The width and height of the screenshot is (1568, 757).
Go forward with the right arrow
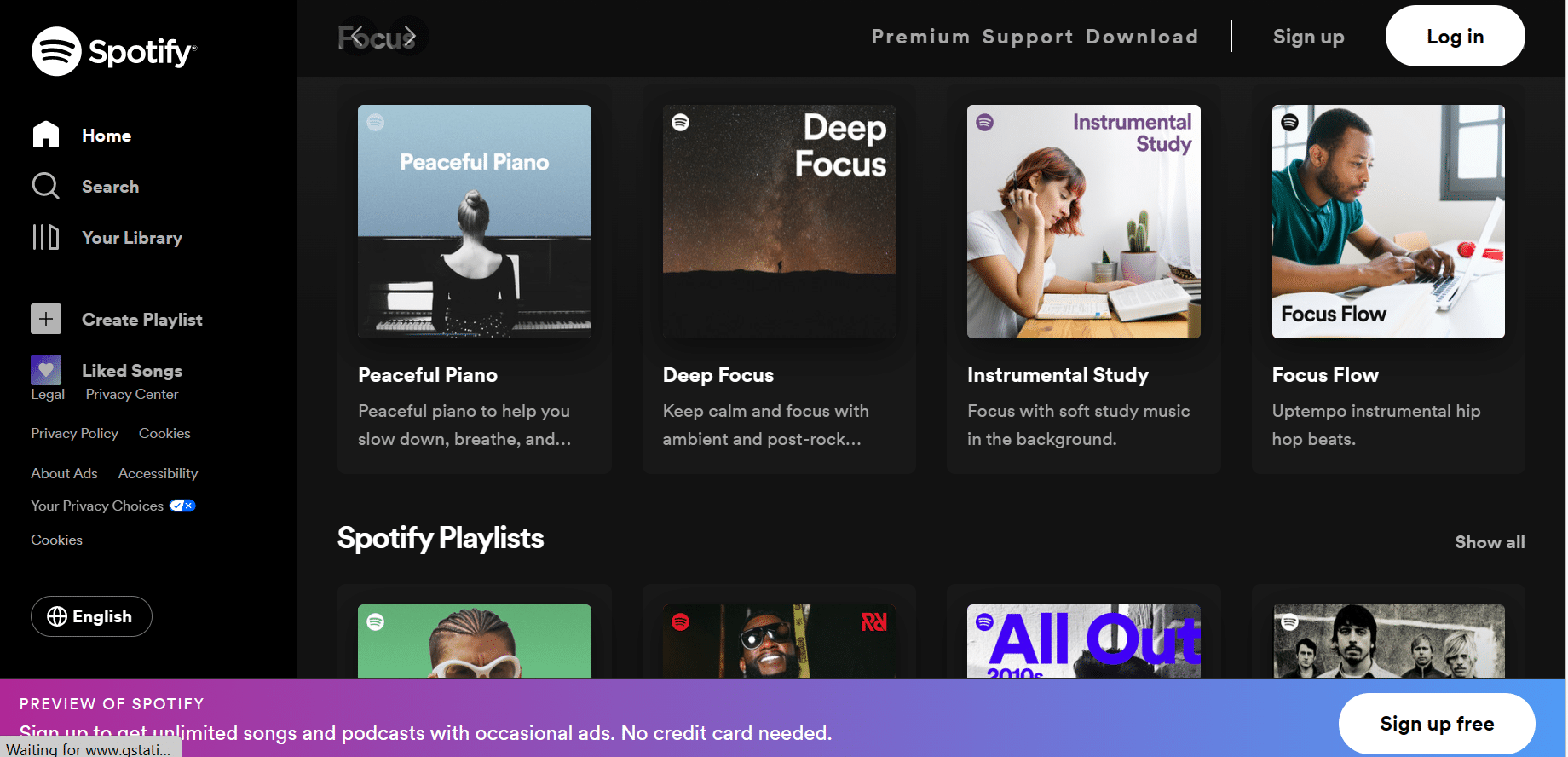click(410, 36)
